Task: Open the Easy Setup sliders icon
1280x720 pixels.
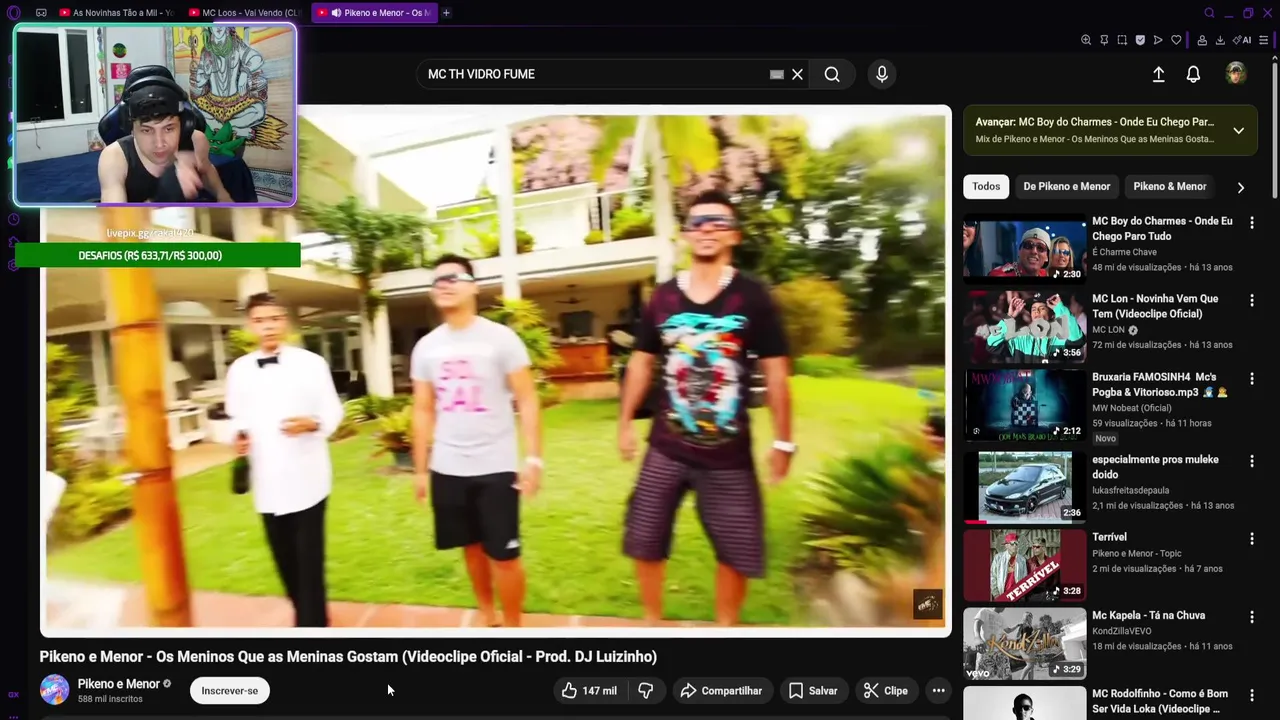Action: click(1264, 40)
